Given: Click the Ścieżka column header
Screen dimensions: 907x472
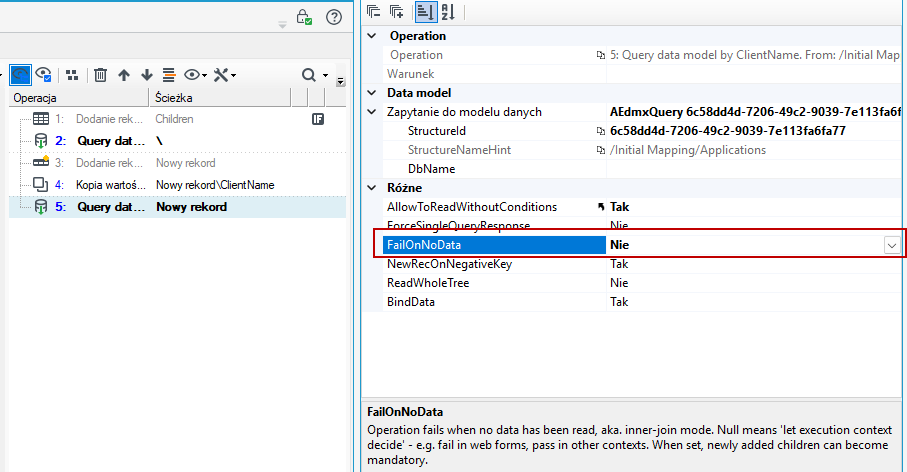Looking at the screenshot, I should click(x=220, y=98).
